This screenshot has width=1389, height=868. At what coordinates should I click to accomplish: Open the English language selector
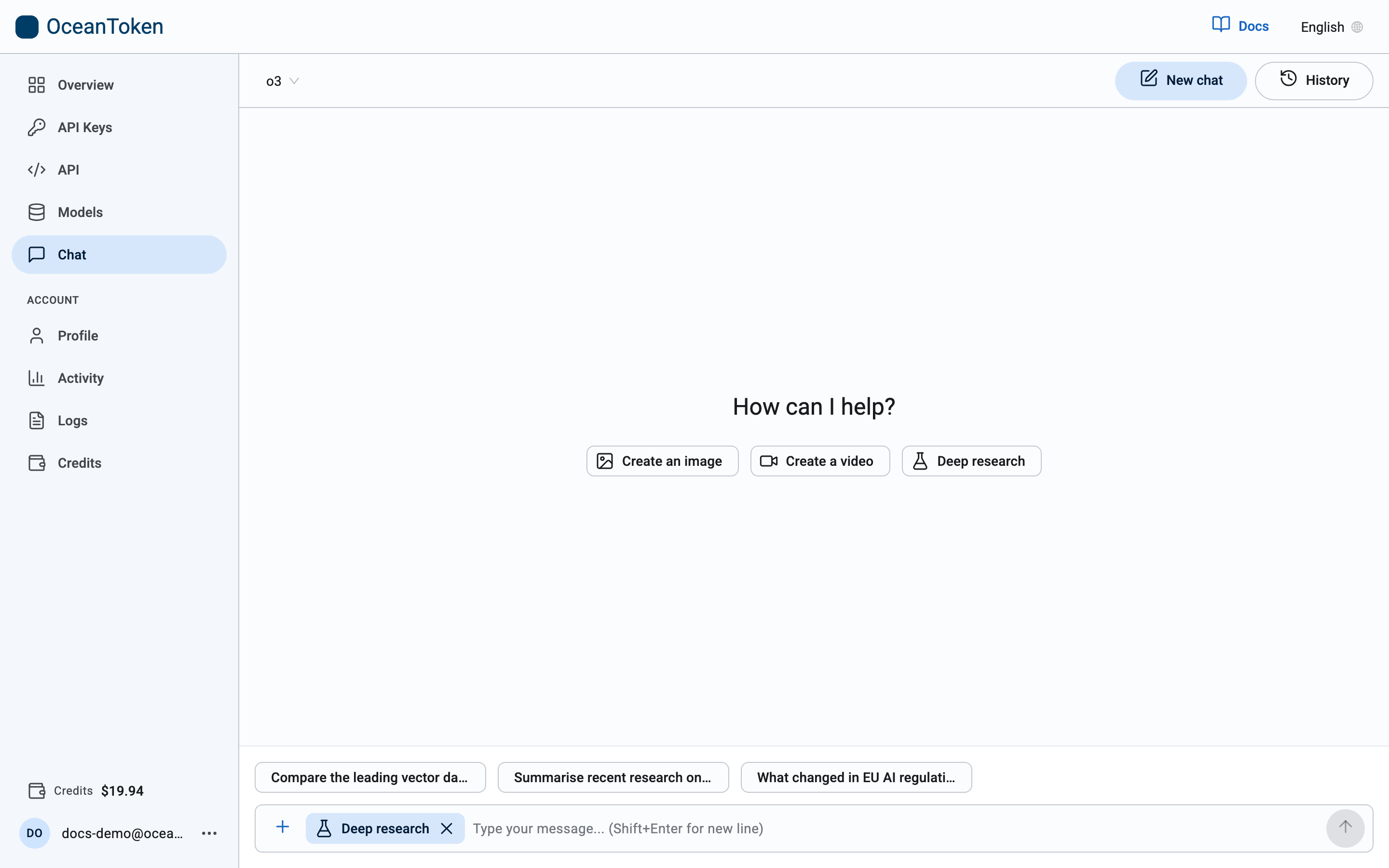[x=1332, y=27]
